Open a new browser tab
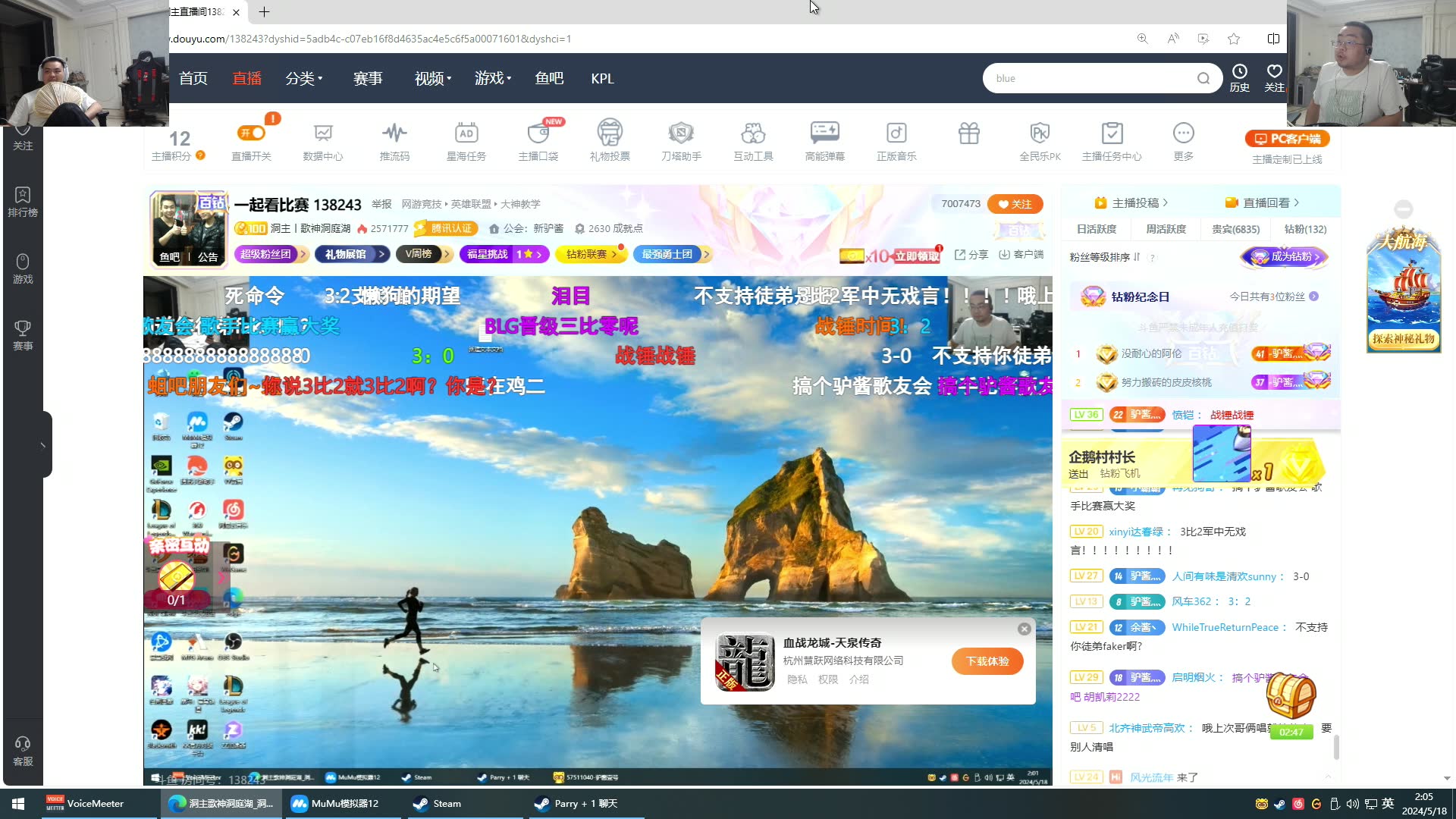 pyautogui.click(x=264, y=12)
